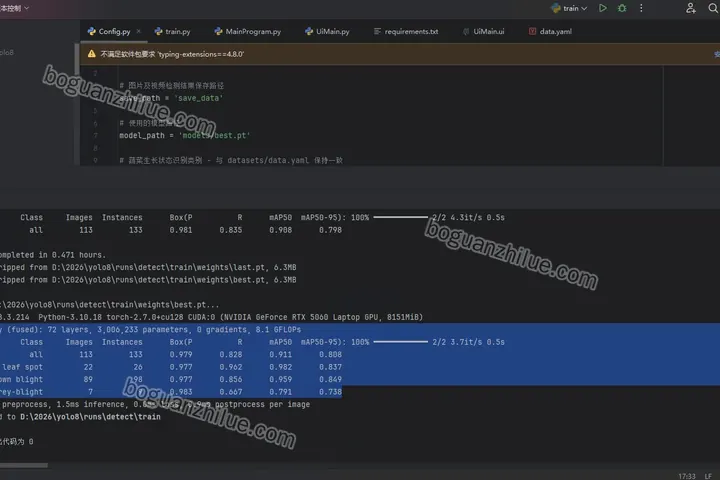Viewport: 720px width, 480px height.
Task: Click the console horizontal scrollbar thumb
Action: tap(24, 465)
